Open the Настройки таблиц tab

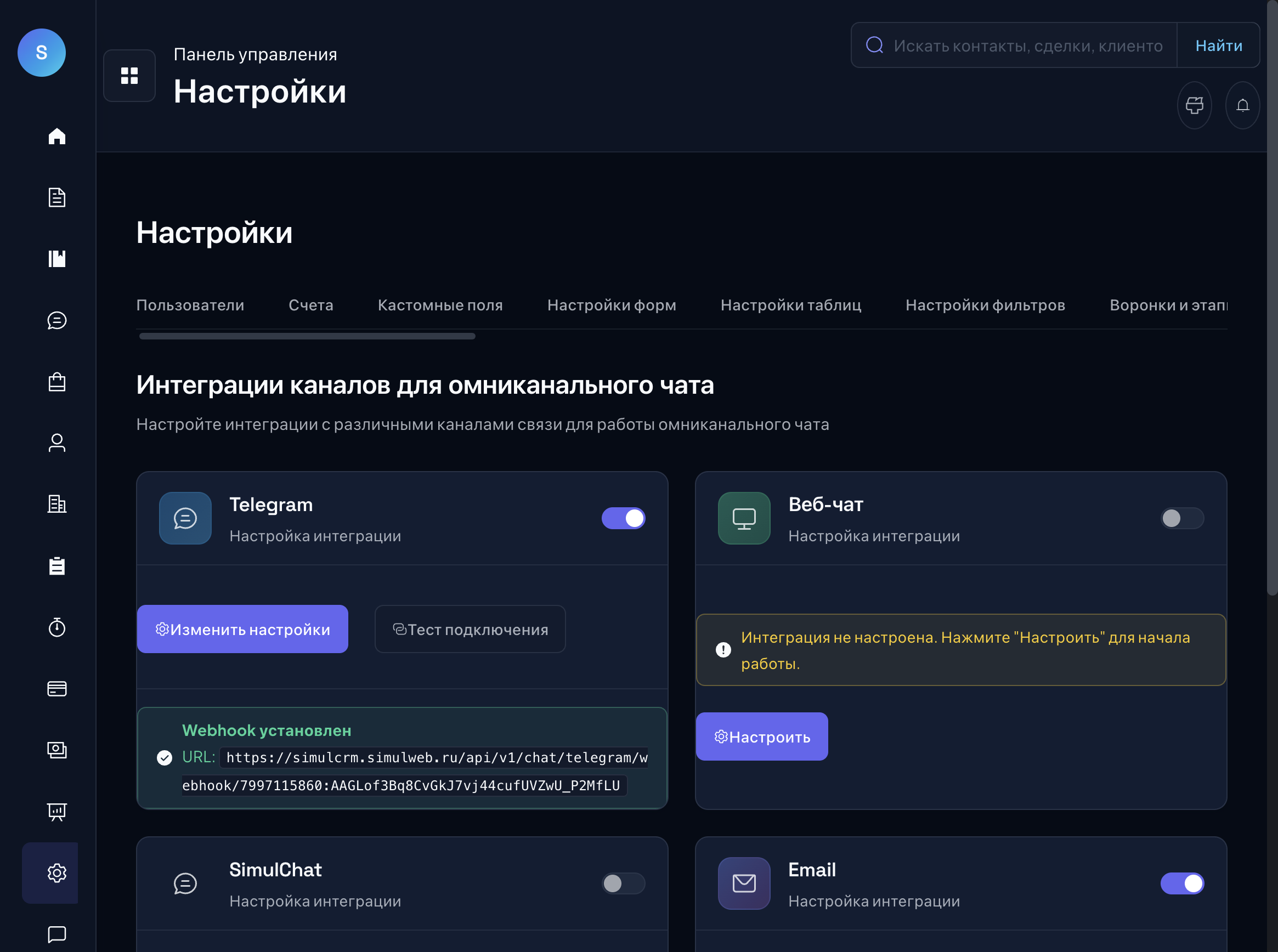(x=791, y=305)
